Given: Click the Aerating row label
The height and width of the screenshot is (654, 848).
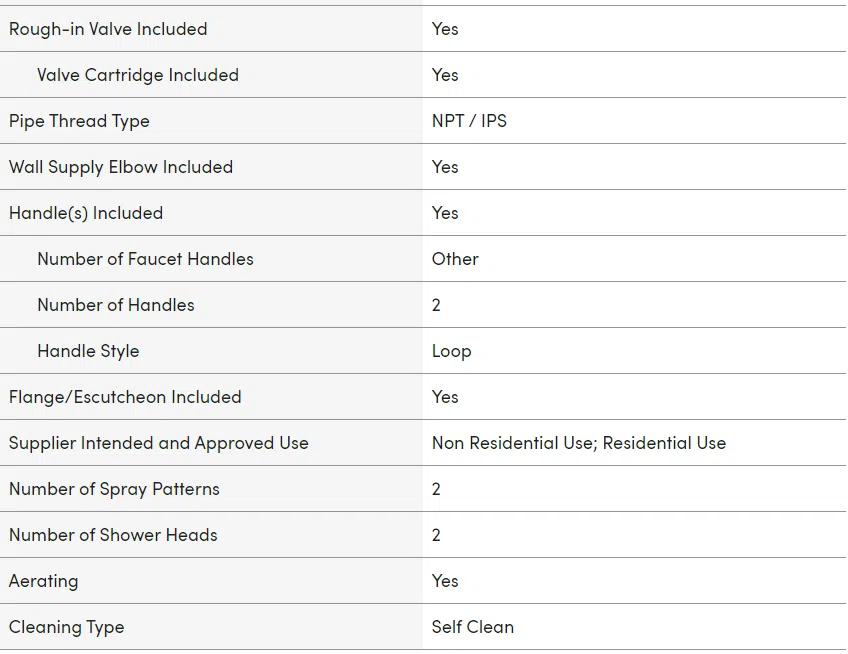Looking at the screenshot, I should coord(44,582).
